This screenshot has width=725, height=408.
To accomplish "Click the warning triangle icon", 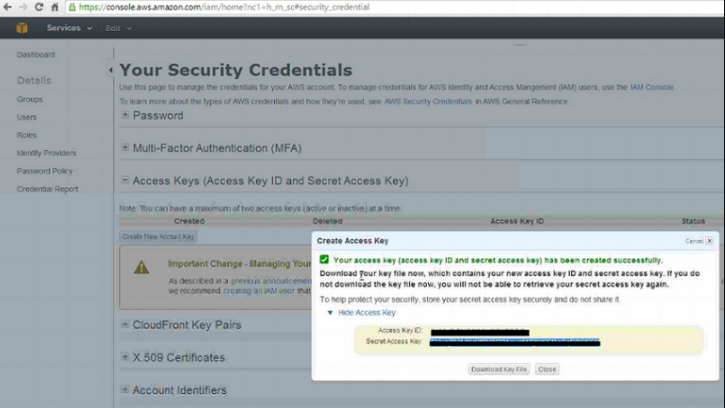I will tap(142, 267).
